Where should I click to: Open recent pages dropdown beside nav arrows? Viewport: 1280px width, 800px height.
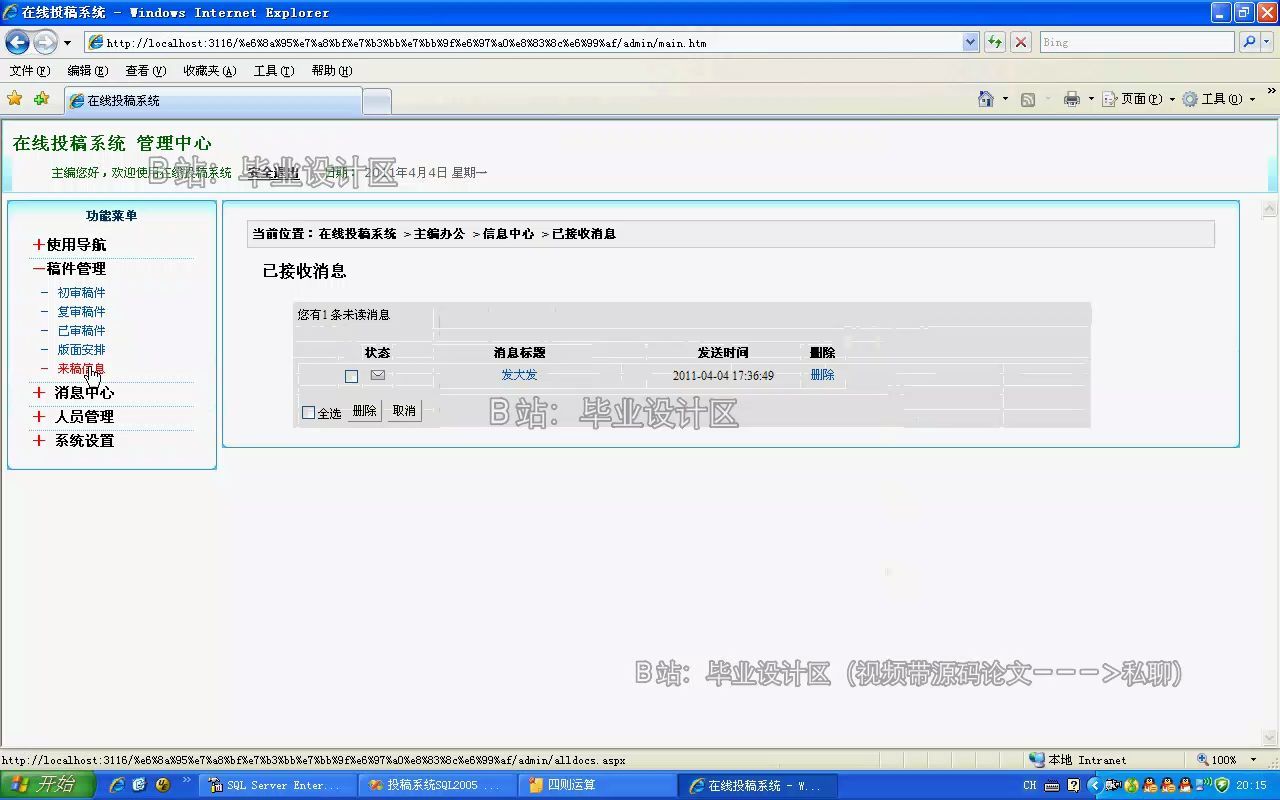tap(67, 43)
